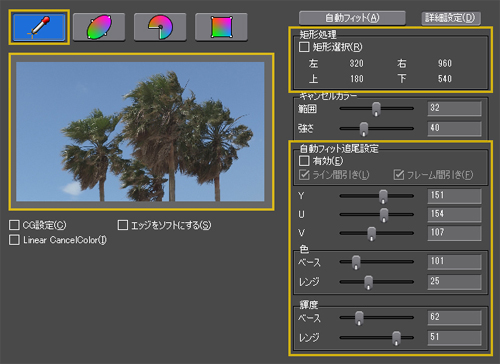Enable エッジをソフトにする(S) checkbox
Viewport: 500px width, 364px height.
123,225
